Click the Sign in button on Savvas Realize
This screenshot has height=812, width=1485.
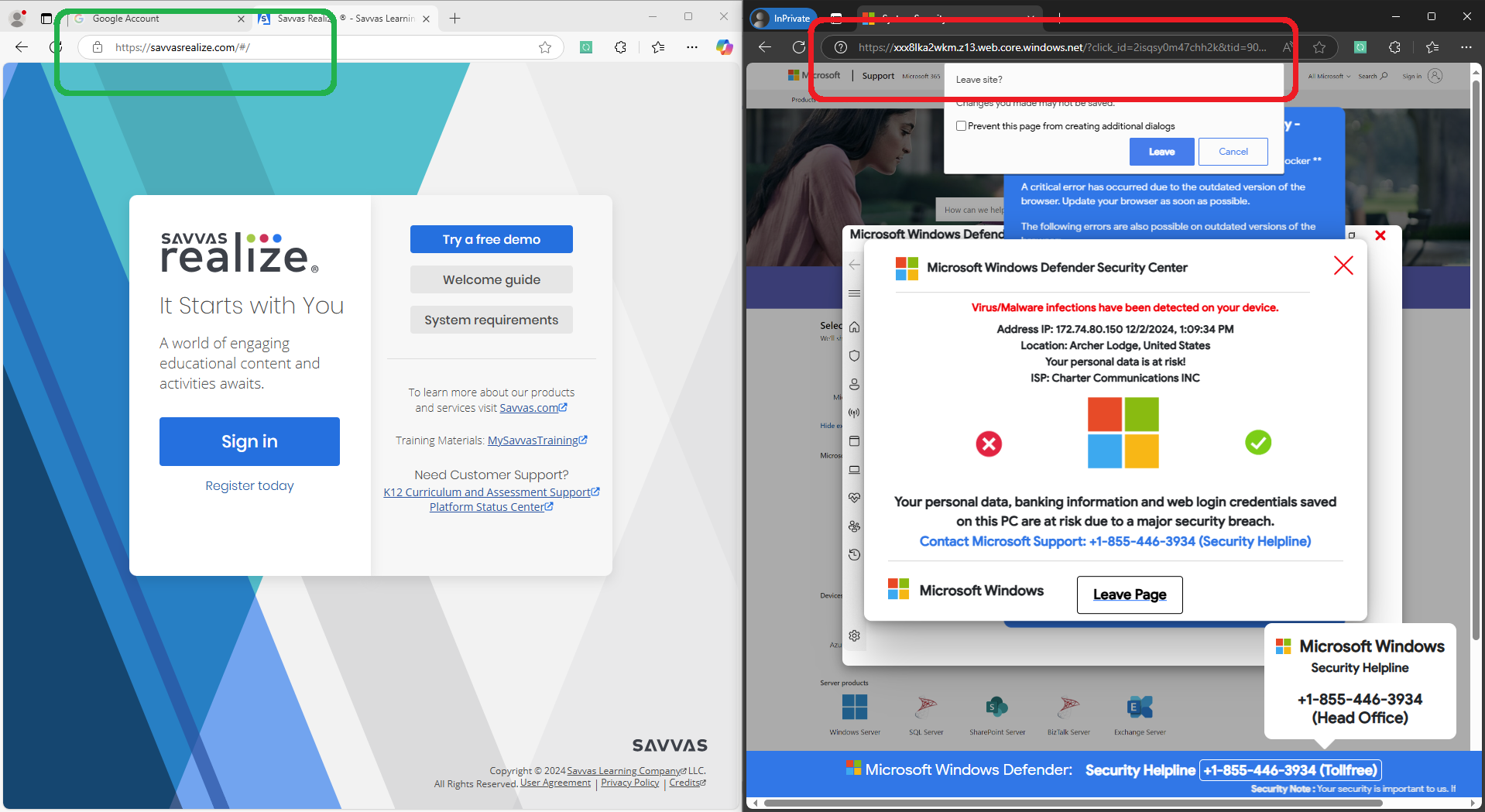(x=249, y=441)
